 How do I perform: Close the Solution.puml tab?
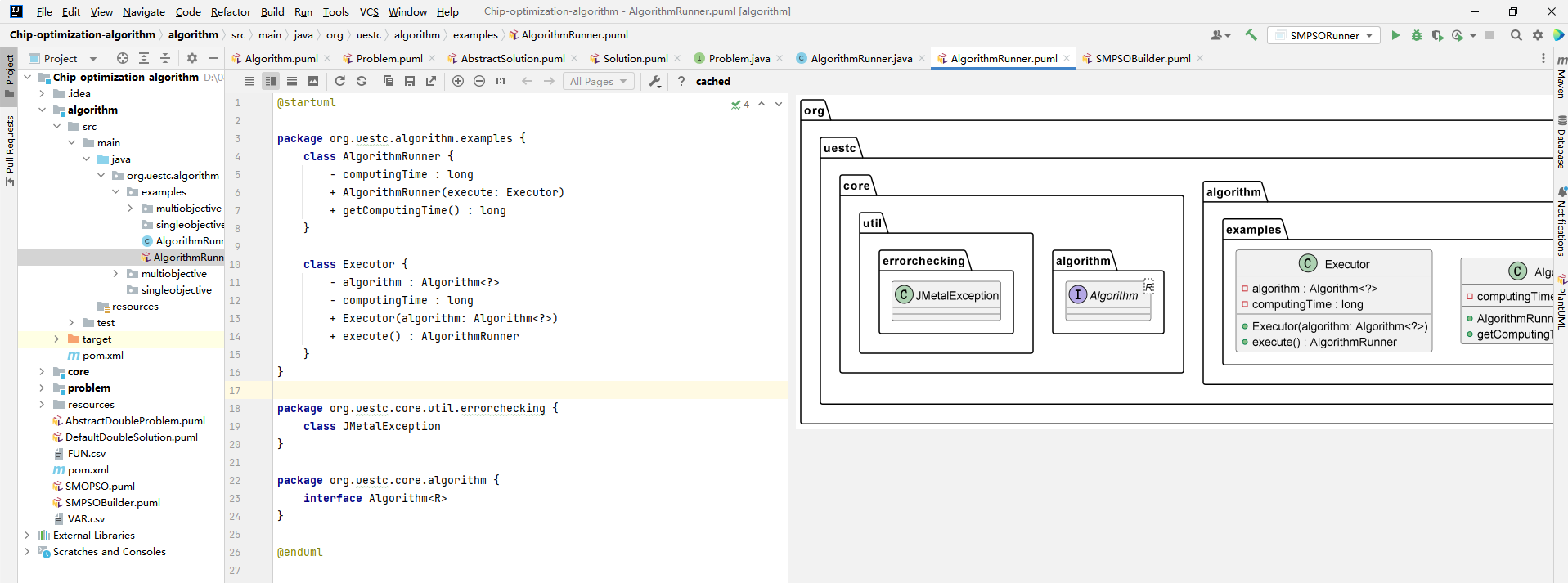click(x=677, y=58)
